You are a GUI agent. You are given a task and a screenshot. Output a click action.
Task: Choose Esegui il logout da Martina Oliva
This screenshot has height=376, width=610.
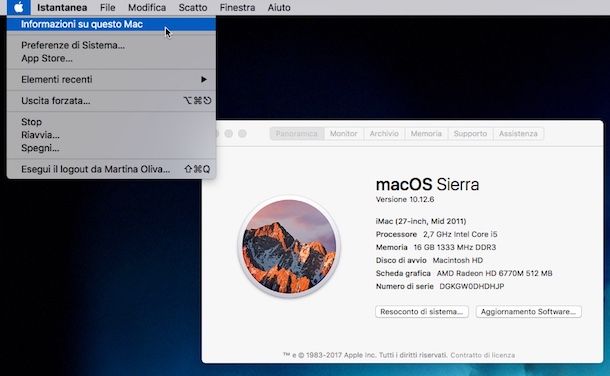pyautogui.click(x=111, y=169)
